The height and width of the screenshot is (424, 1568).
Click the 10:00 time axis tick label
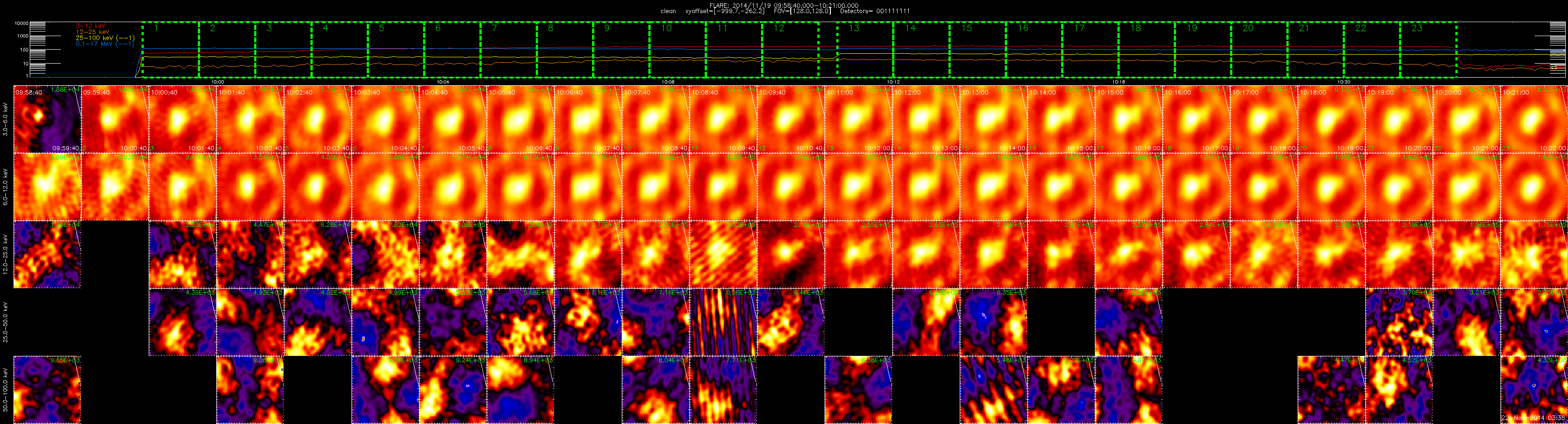218,82
